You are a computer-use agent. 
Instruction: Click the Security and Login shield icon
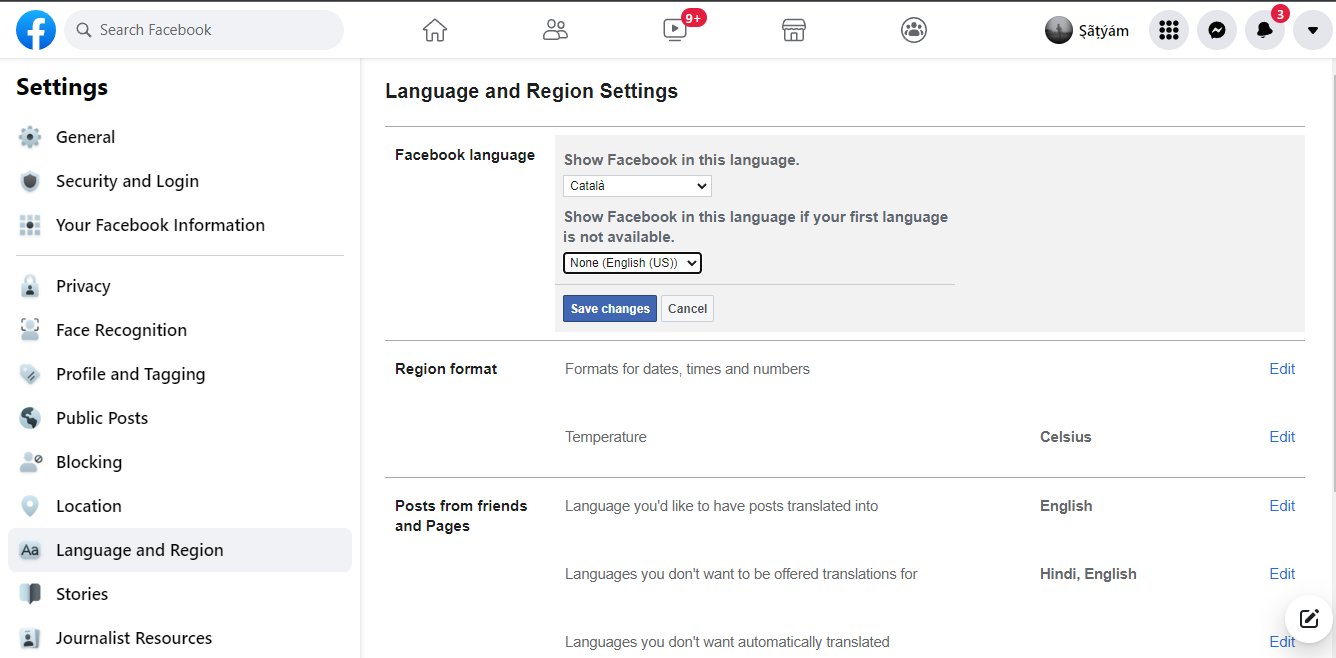pos(30,181)
